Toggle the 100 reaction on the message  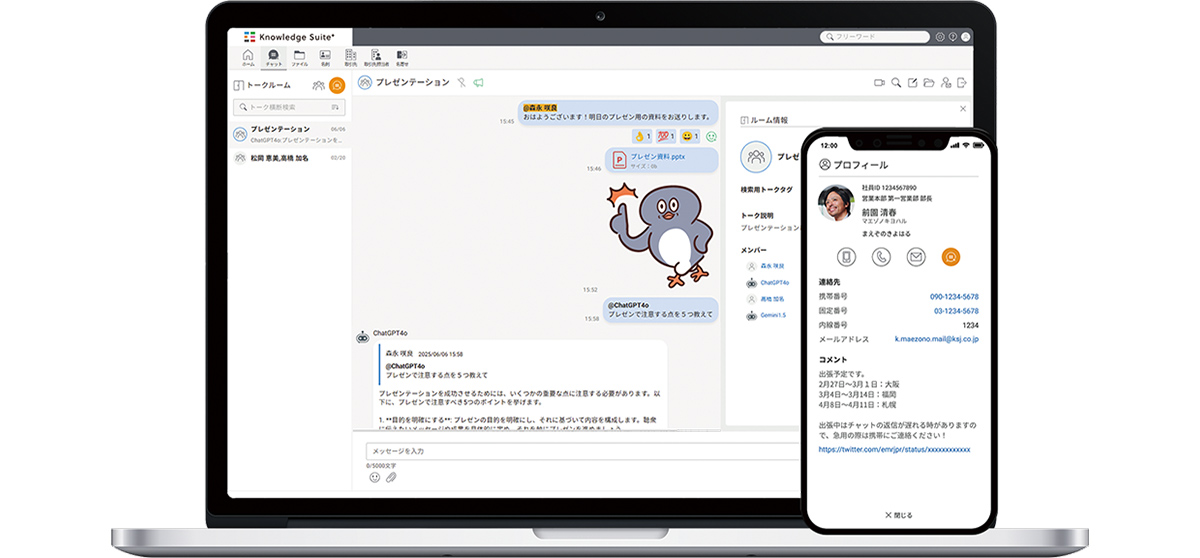pyautogui.click(x=666, y=136)
